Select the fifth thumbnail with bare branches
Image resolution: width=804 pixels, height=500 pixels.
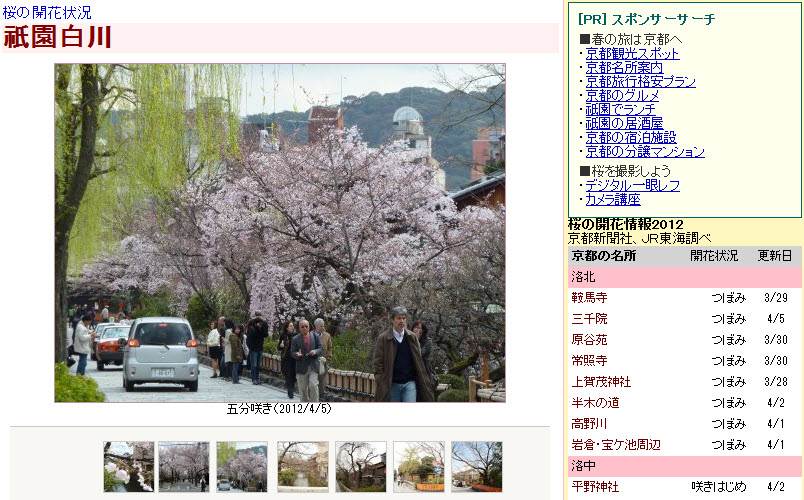[x=361, y=467]
